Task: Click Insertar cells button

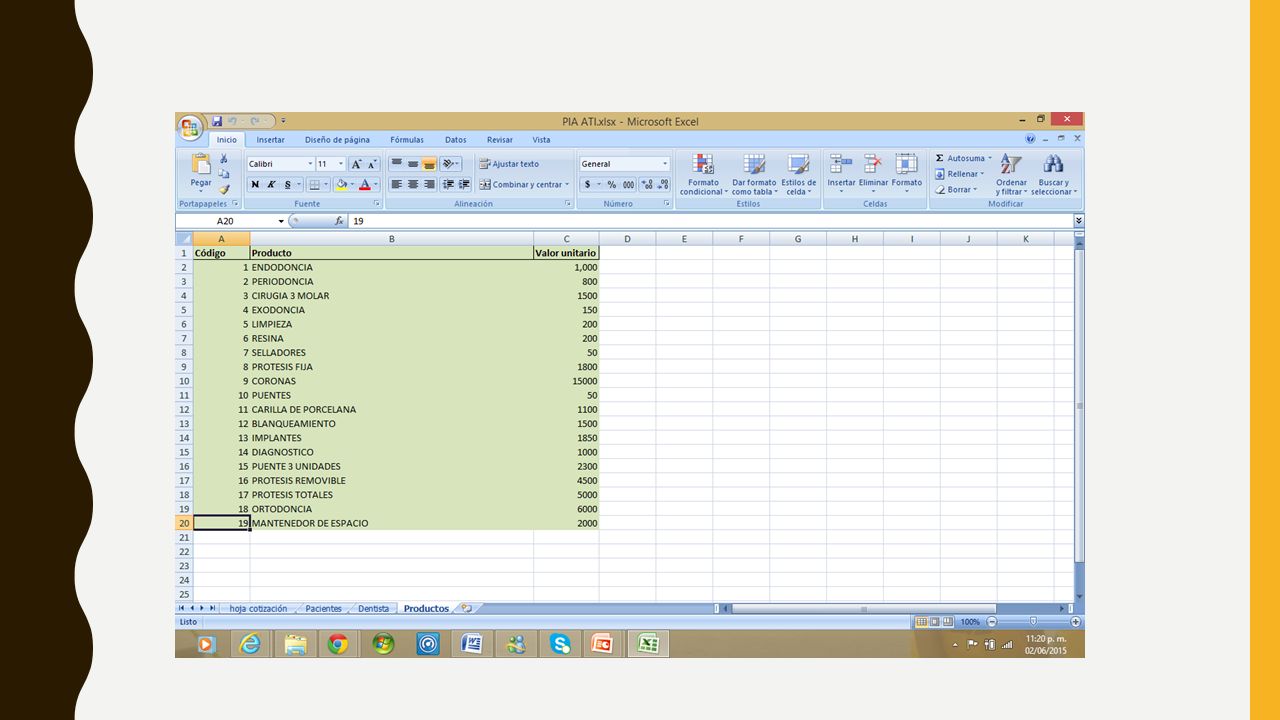Action: point(841,173)
